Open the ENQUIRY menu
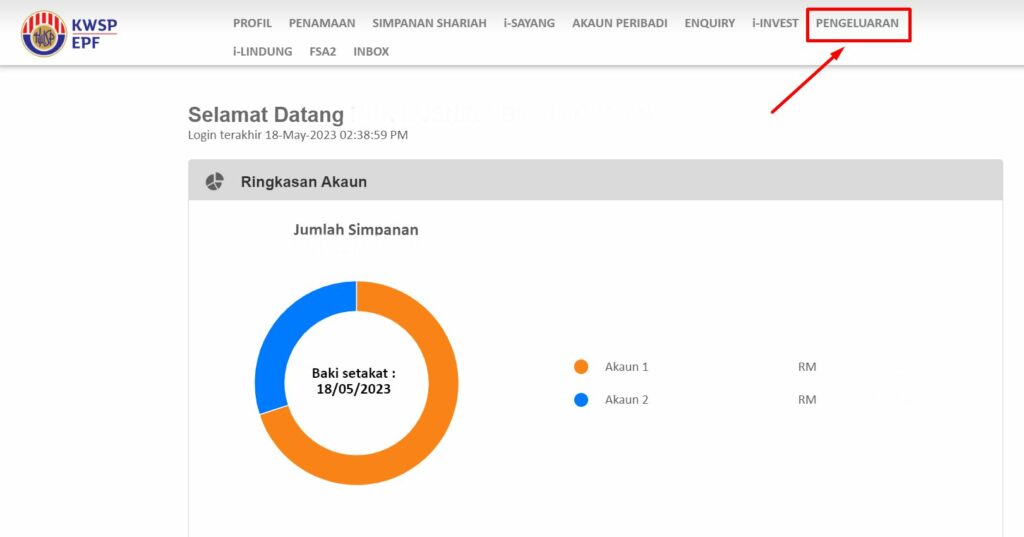 pyautogui.click(x=709, y=23)
